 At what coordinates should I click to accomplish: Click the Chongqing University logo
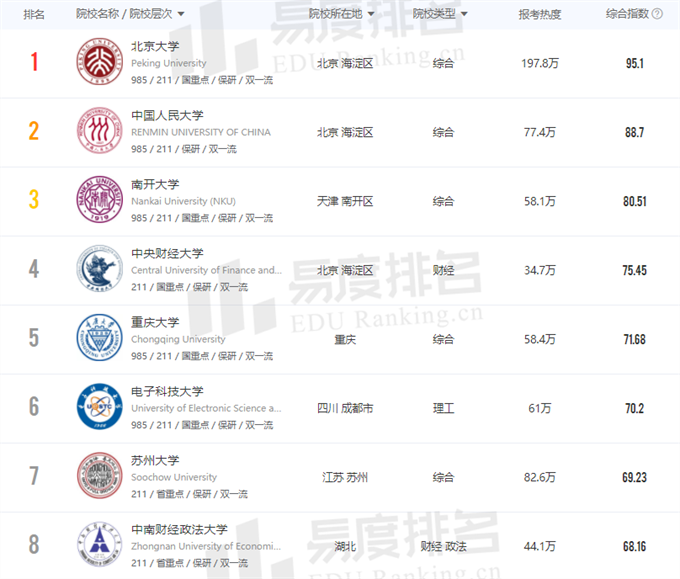(x=99, y=337)
